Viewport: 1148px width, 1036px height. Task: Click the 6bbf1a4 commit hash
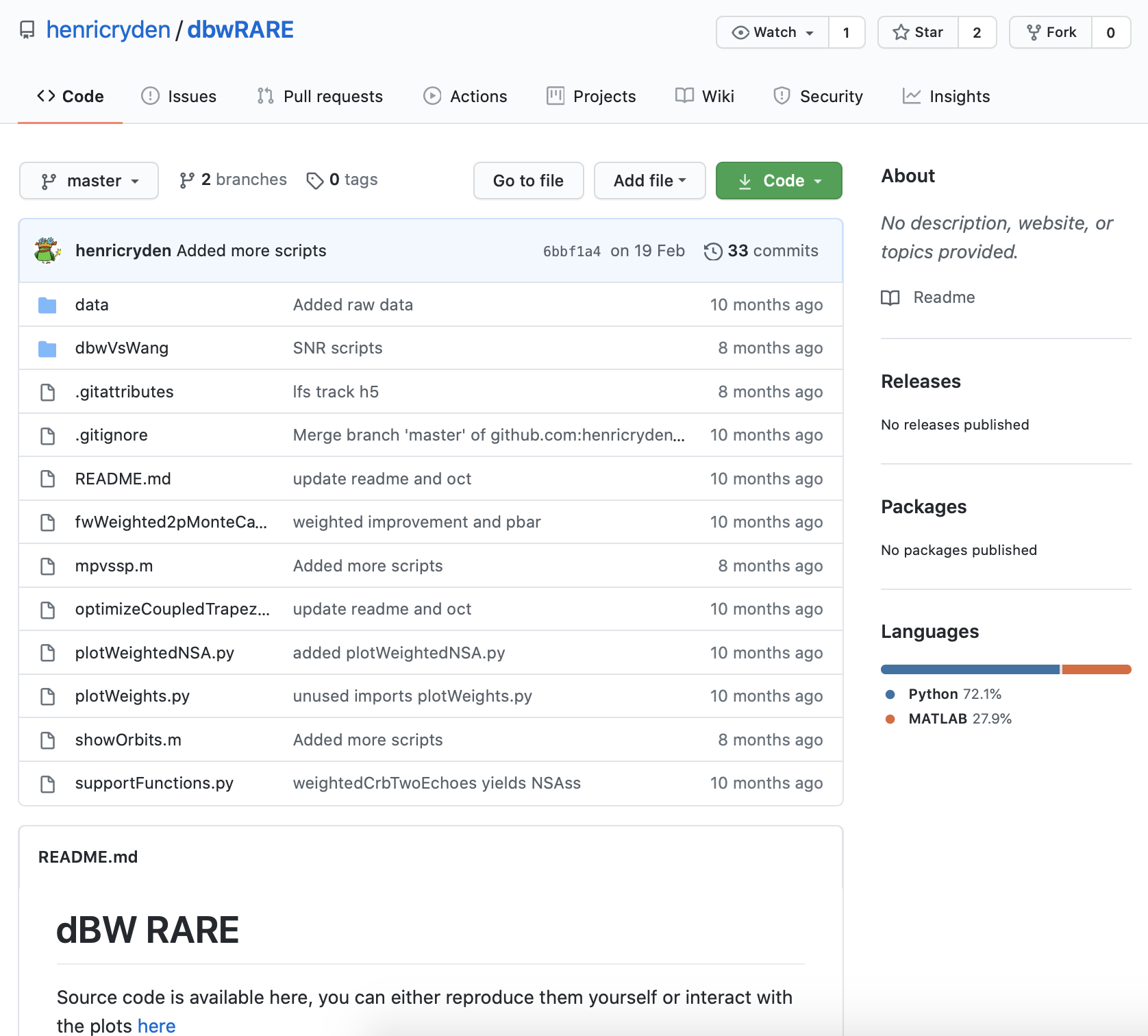coord(571,251)
